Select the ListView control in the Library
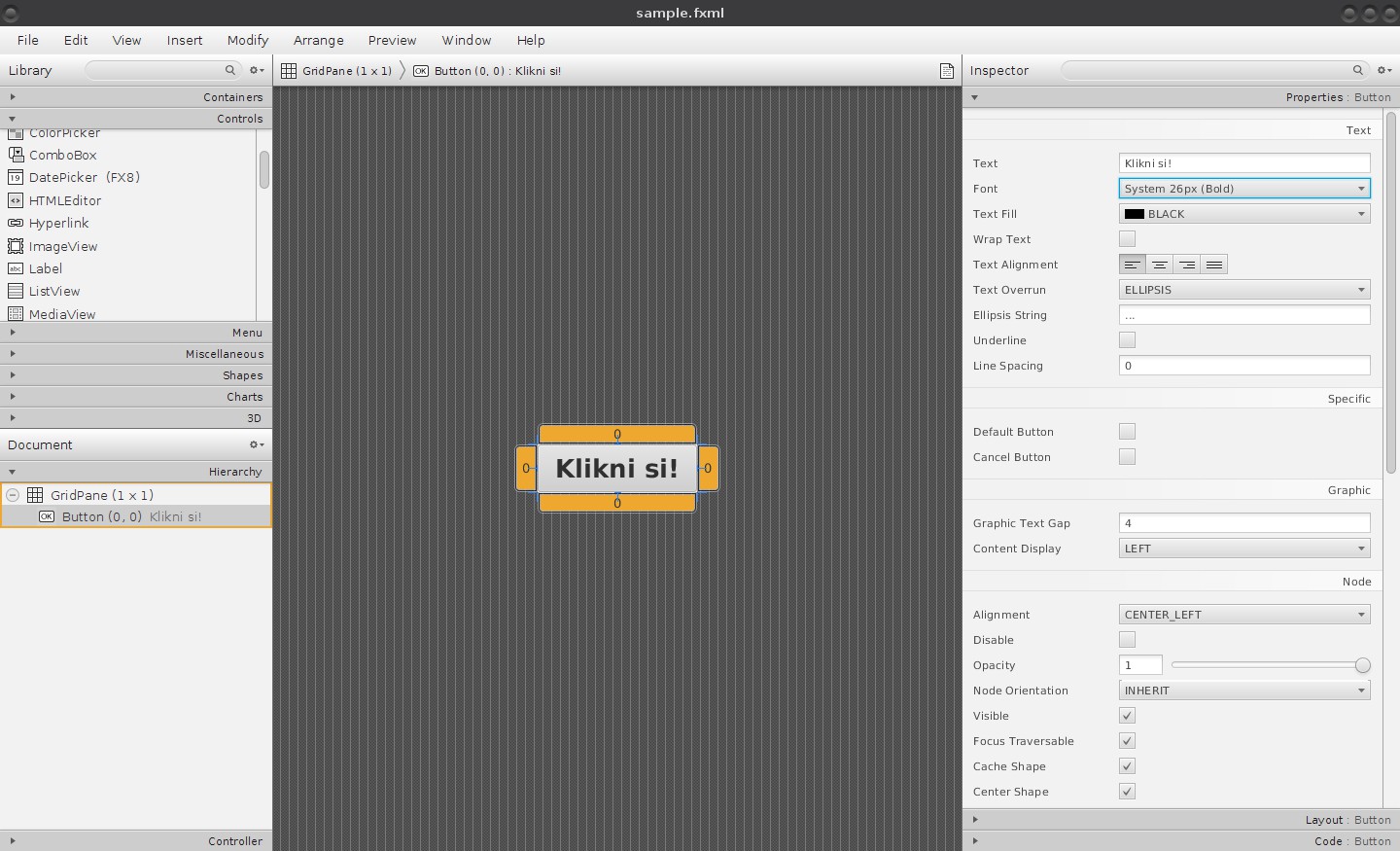 coord(54,291)
